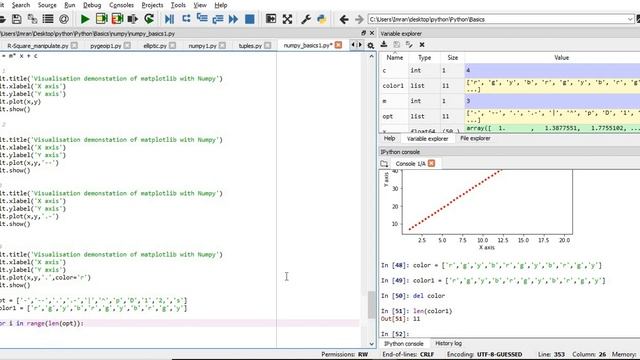
Task: Run selection or current line icon
Action: tap(133, 19)
